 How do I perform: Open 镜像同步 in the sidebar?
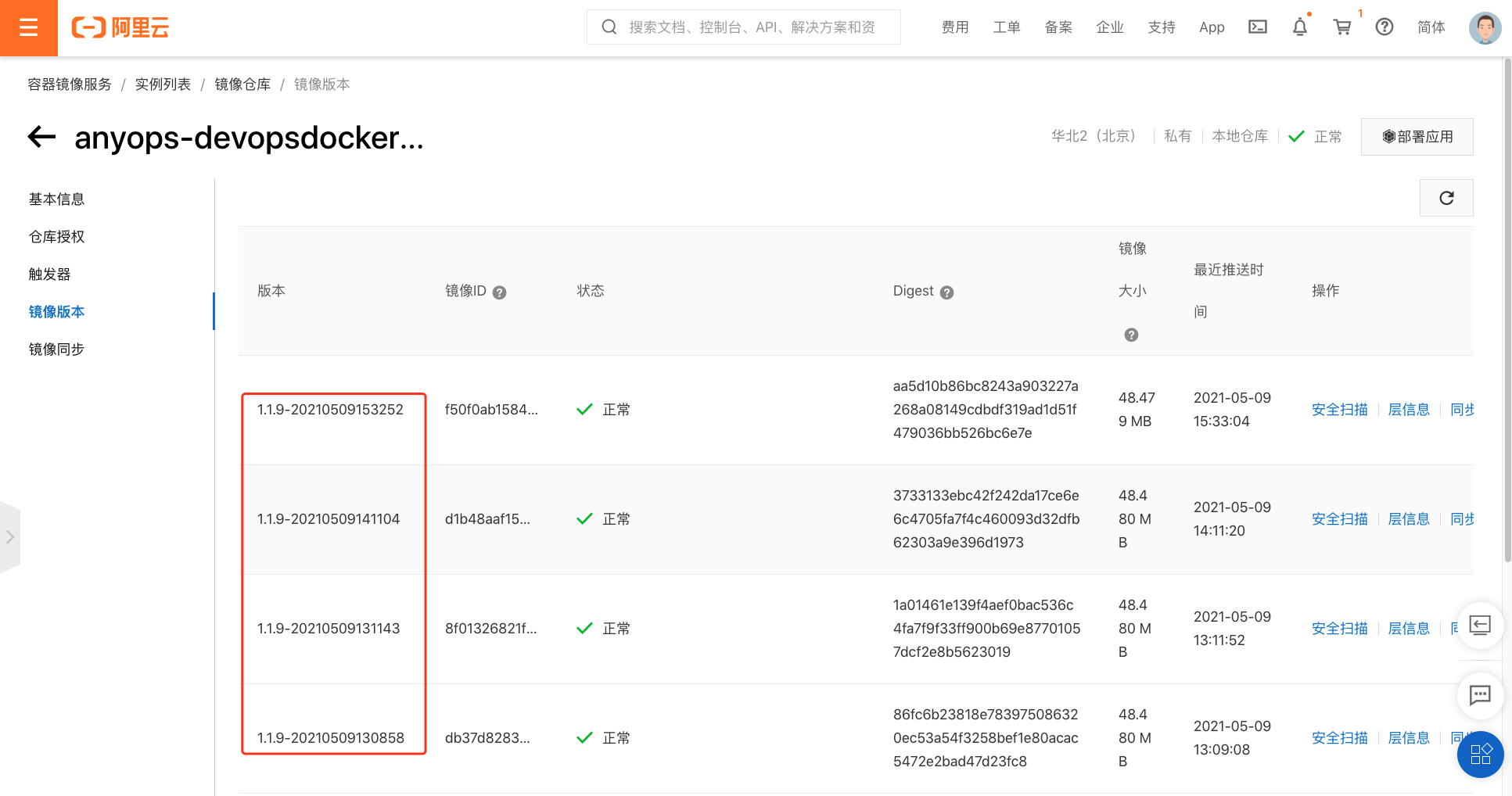[x=56, y=350]
